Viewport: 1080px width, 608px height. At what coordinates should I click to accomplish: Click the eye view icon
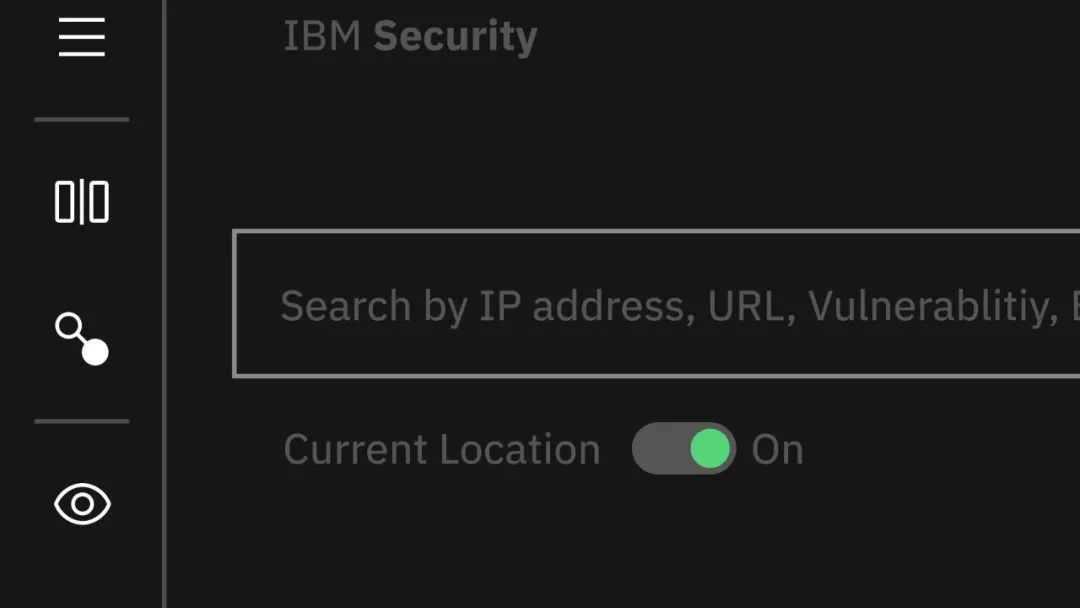pyautogui.click(x=82, y=503)
